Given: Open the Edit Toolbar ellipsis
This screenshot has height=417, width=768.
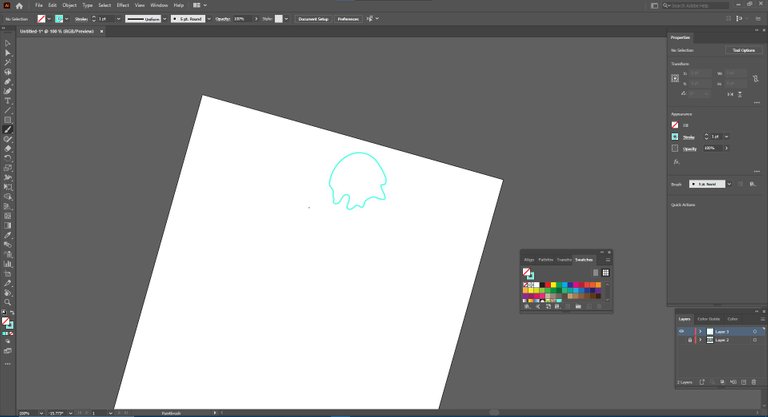Looking at the screenshot, I should [x=7, y=364].
